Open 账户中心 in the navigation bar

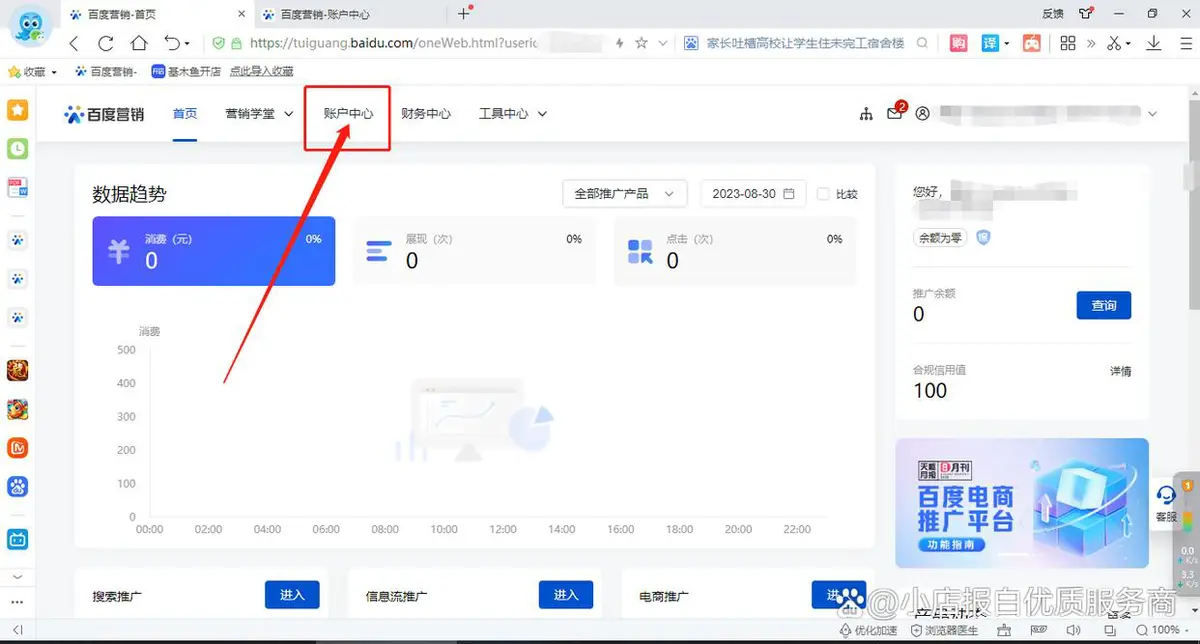348,114
